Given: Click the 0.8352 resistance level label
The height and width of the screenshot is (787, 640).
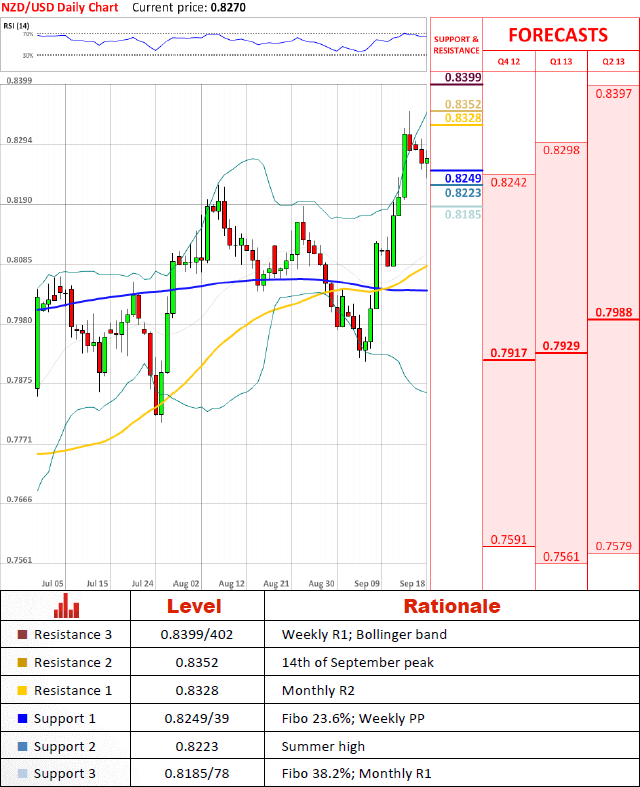Looking at the screenshot, I should [x=463, y=104].
